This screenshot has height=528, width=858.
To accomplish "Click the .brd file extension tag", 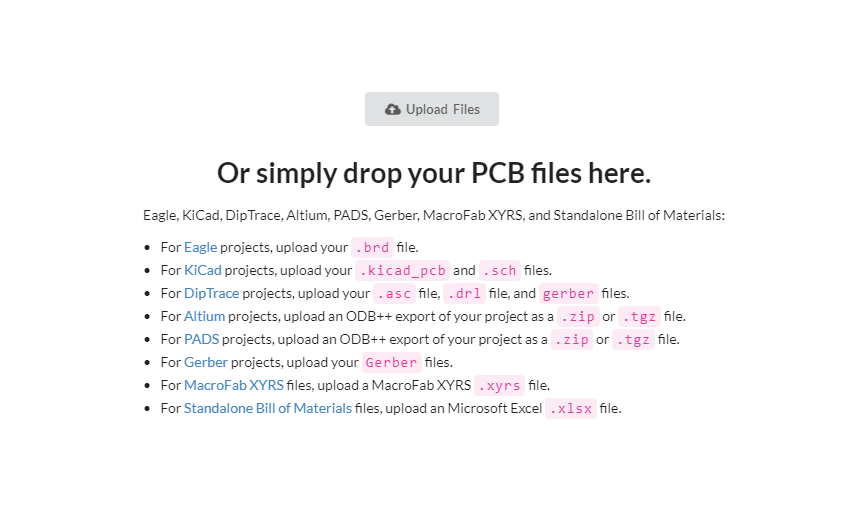I will 372,248.
